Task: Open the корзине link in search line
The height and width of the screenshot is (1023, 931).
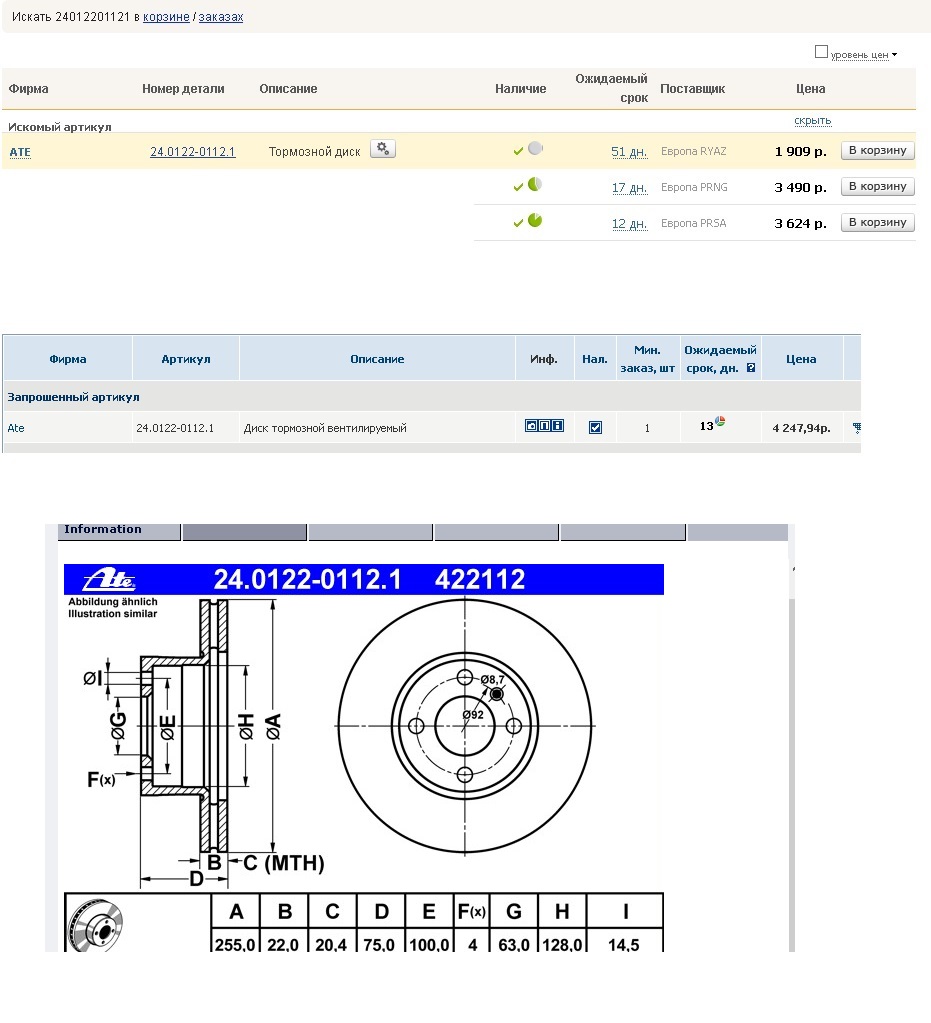Action: tap(166, 17)
